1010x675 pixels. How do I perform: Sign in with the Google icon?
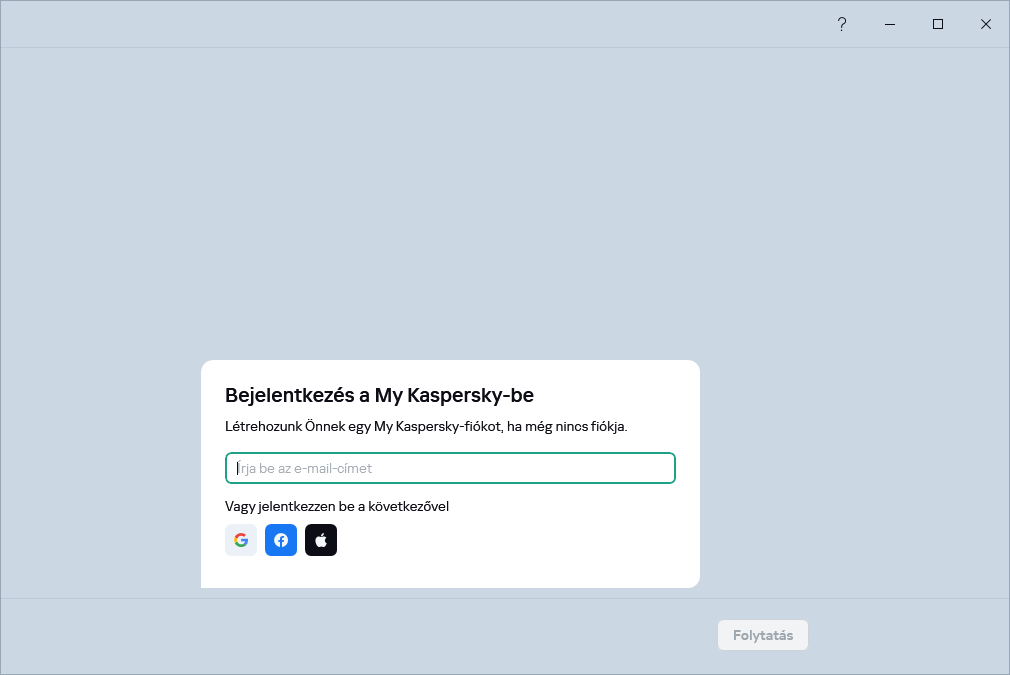pos(241,540)
